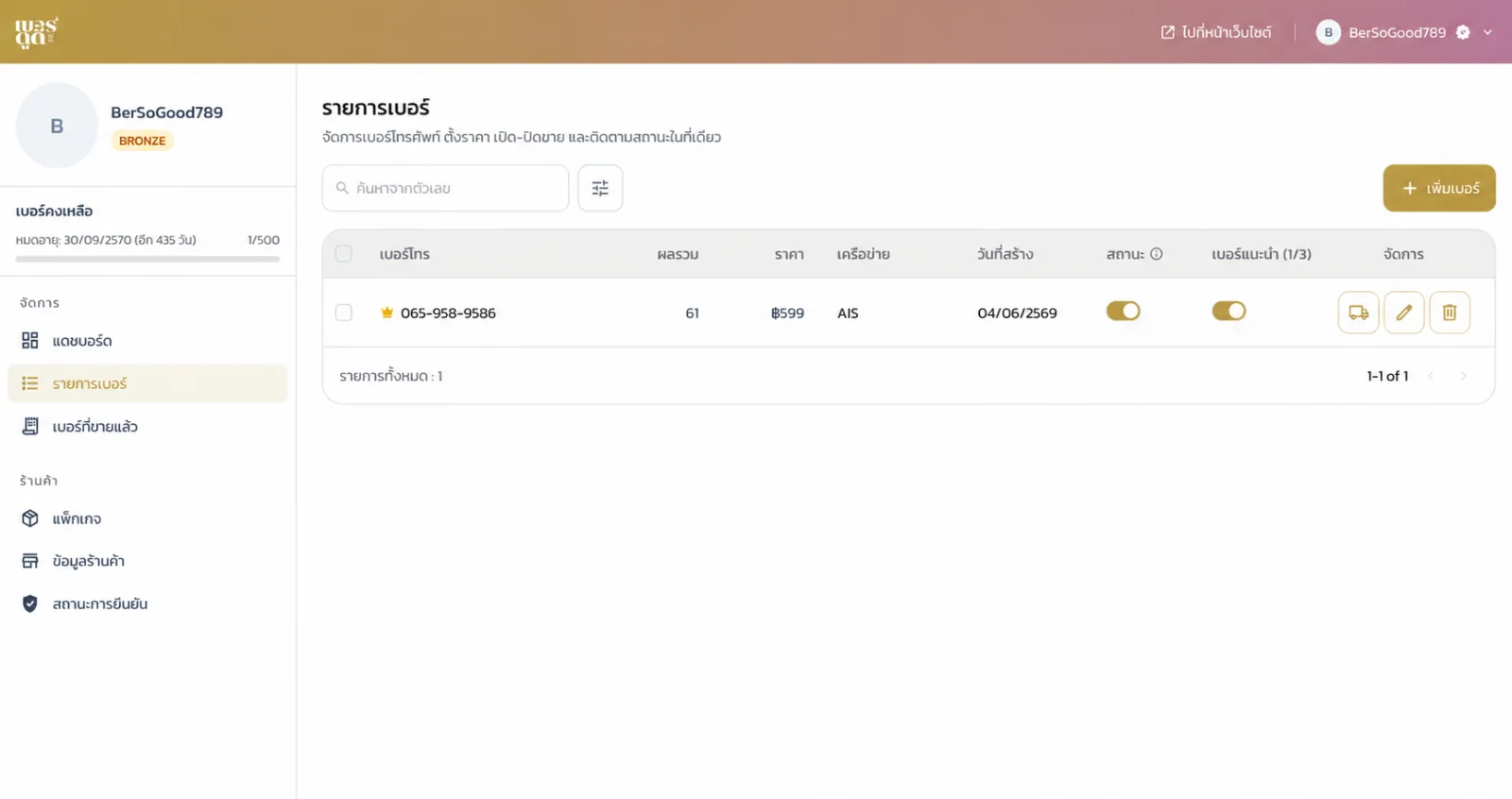Click the trash delete icon for 065-958-9586
1512x799 pixels.
[x=1450, y=313]
